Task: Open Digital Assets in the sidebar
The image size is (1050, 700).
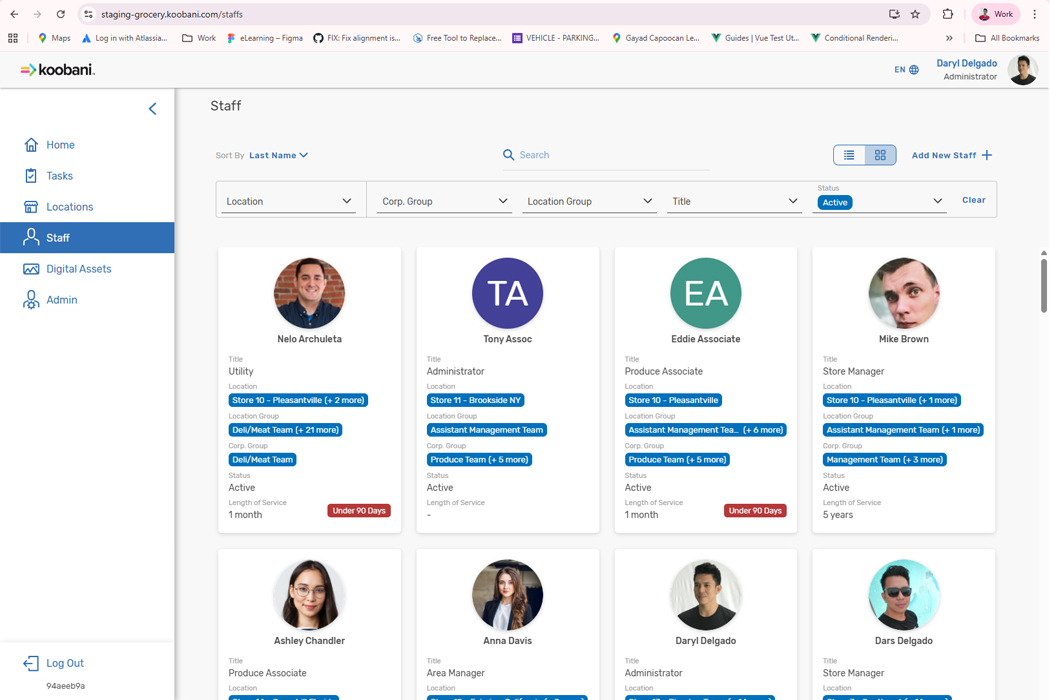Action: (x=78, y=269)
